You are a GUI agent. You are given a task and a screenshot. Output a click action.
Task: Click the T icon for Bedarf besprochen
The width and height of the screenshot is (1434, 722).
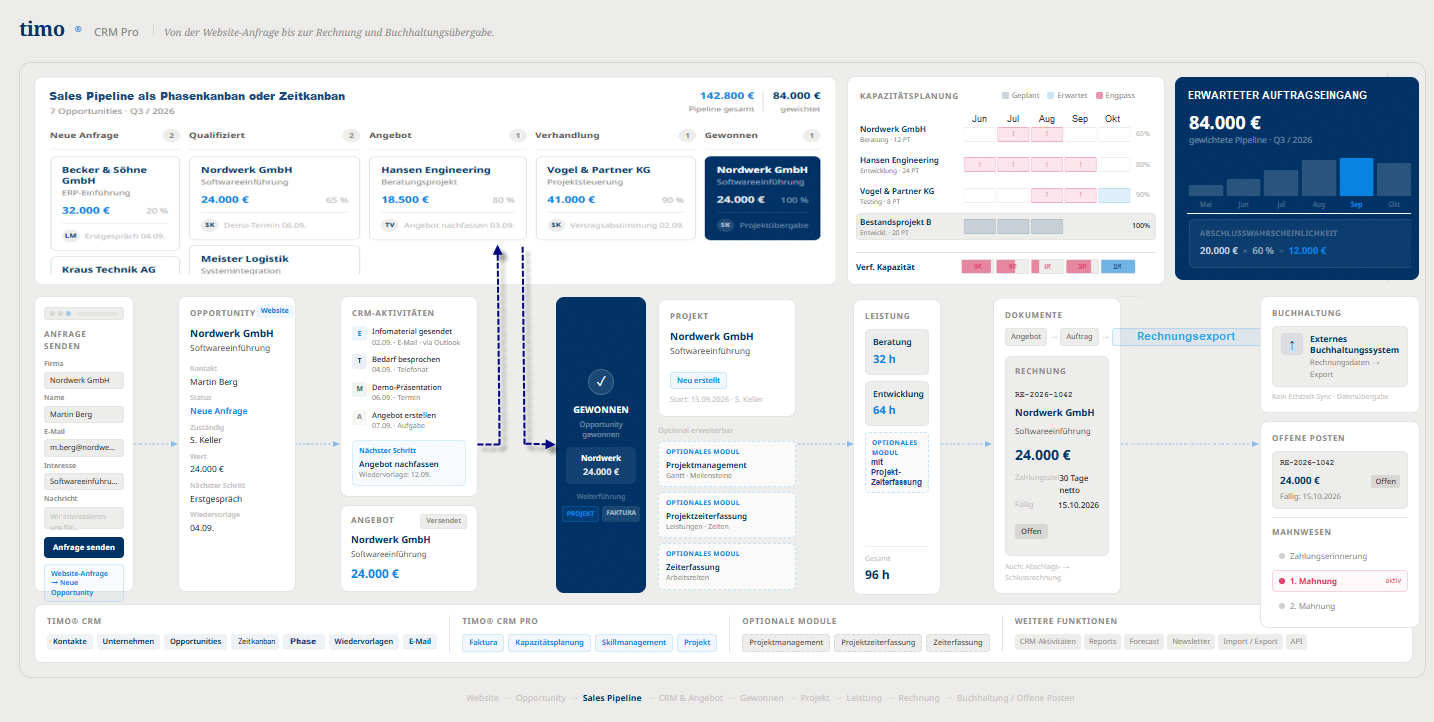(x=360, y=361)
